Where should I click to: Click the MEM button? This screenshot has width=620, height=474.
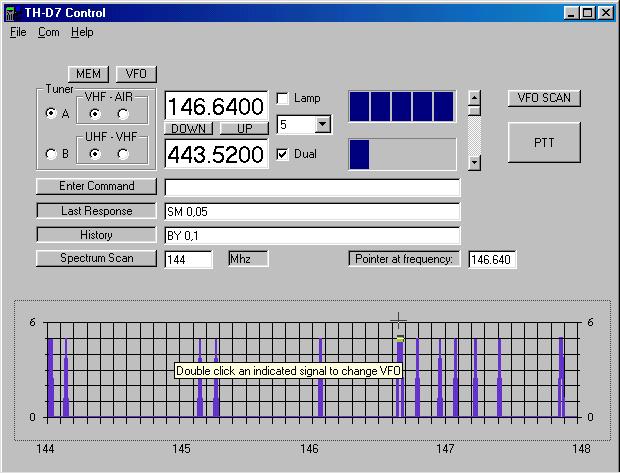pyautogui.click(x=88, y=74)
